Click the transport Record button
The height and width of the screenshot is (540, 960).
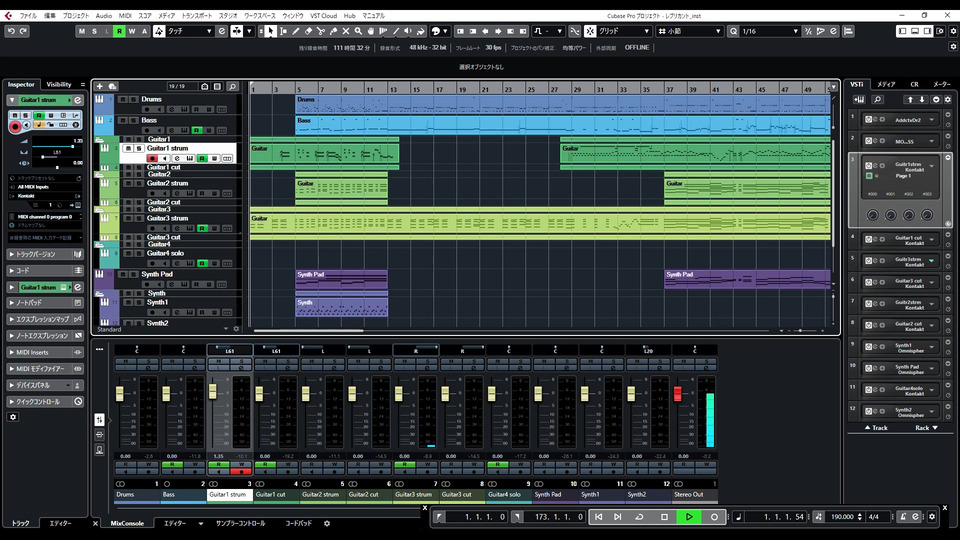(714, 517)
